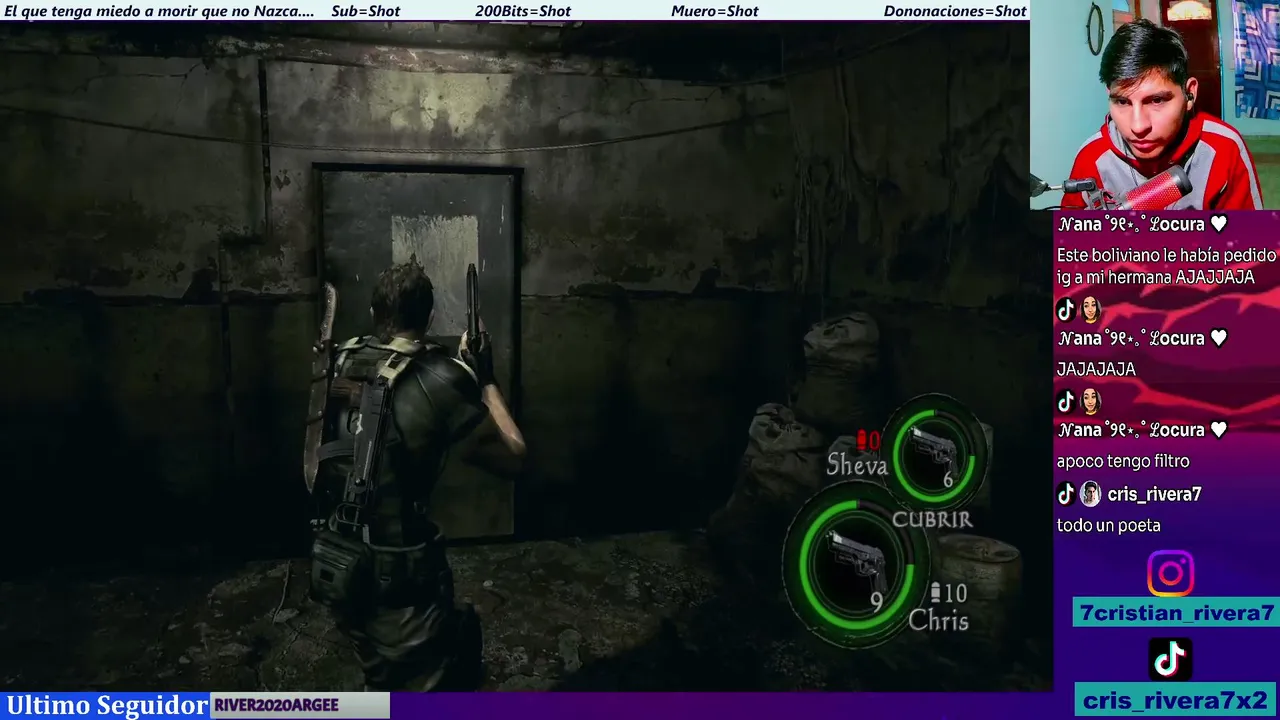Click the CUBRIR partner command label
The height and width of the screenshot is (720, 1280).
[x=931, y=519]
